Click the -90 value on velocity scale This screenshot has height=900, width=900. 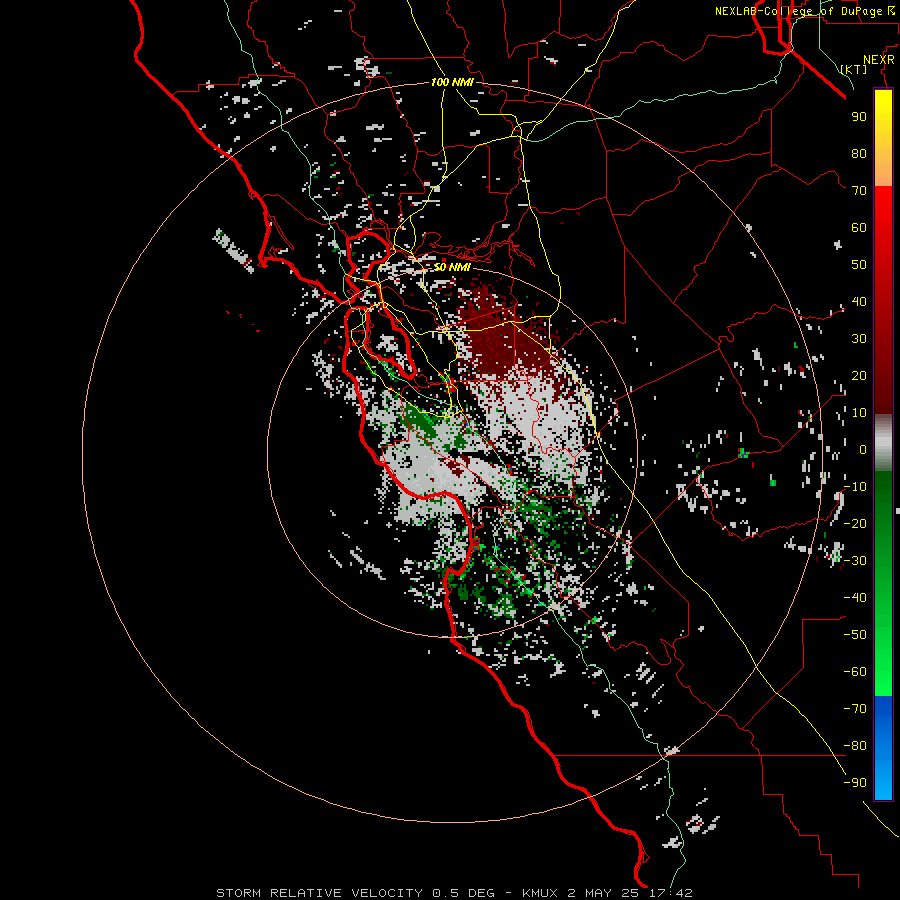click(855, 783)
